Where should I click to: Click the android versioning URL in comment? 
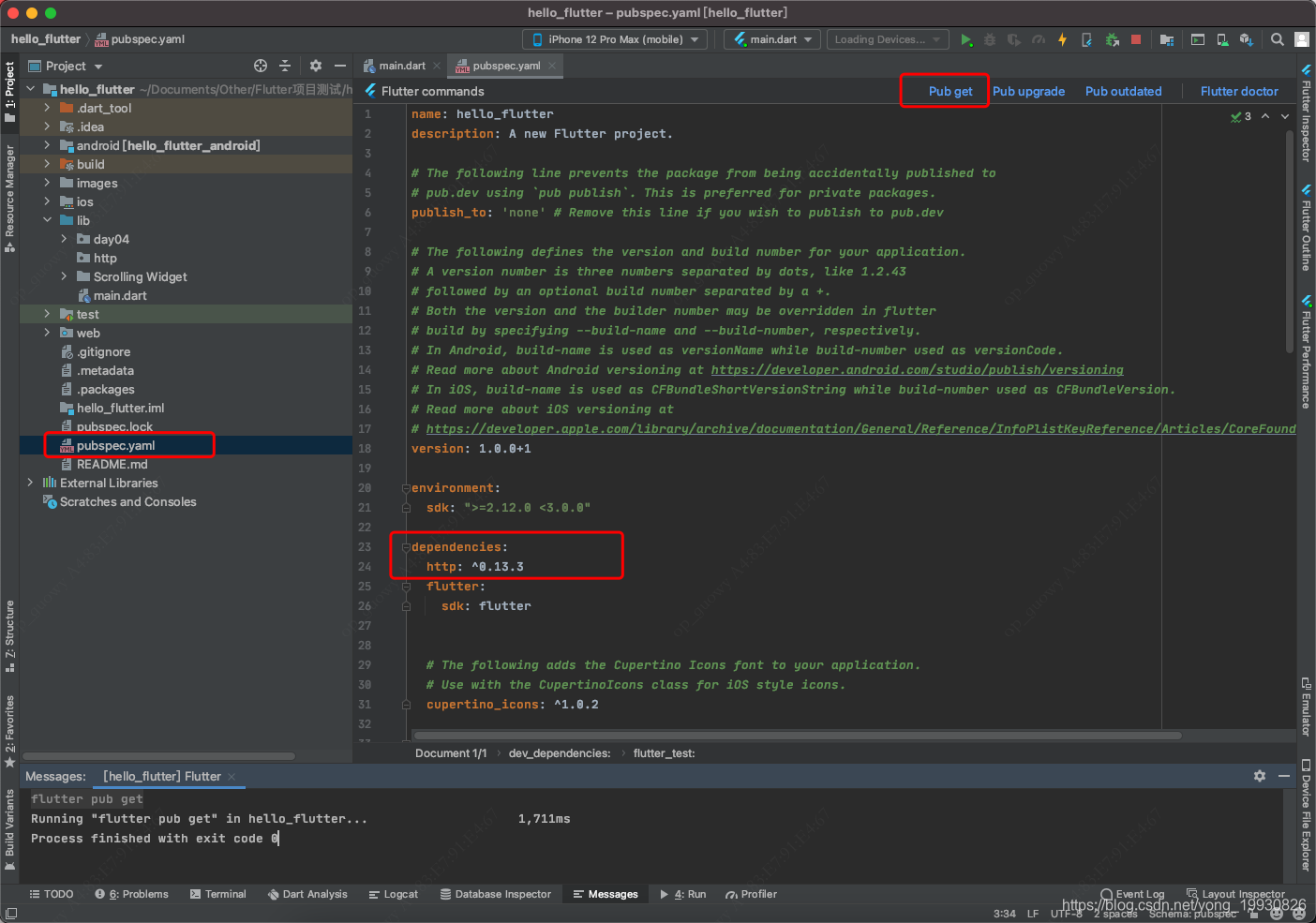[x=917, y=370]
